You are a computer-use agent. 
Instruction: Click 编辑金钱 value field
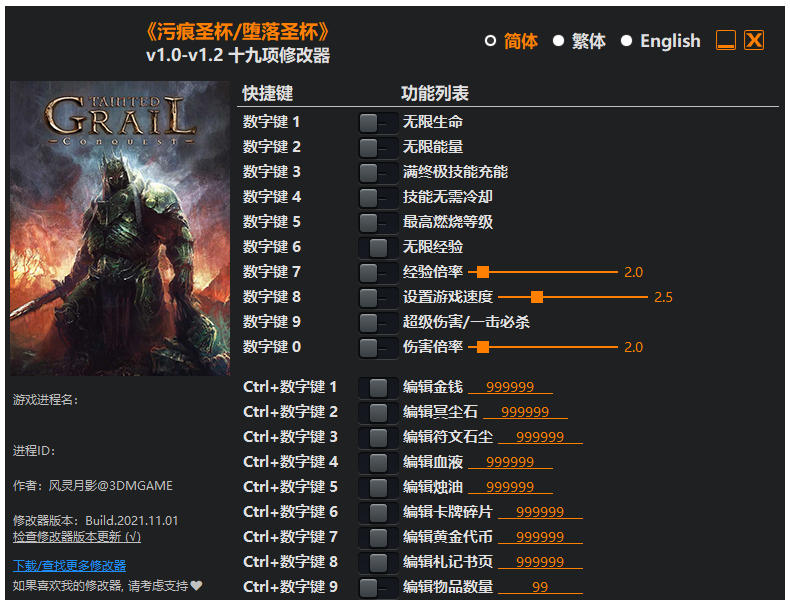pyautogui.click(x=510, y=387)
